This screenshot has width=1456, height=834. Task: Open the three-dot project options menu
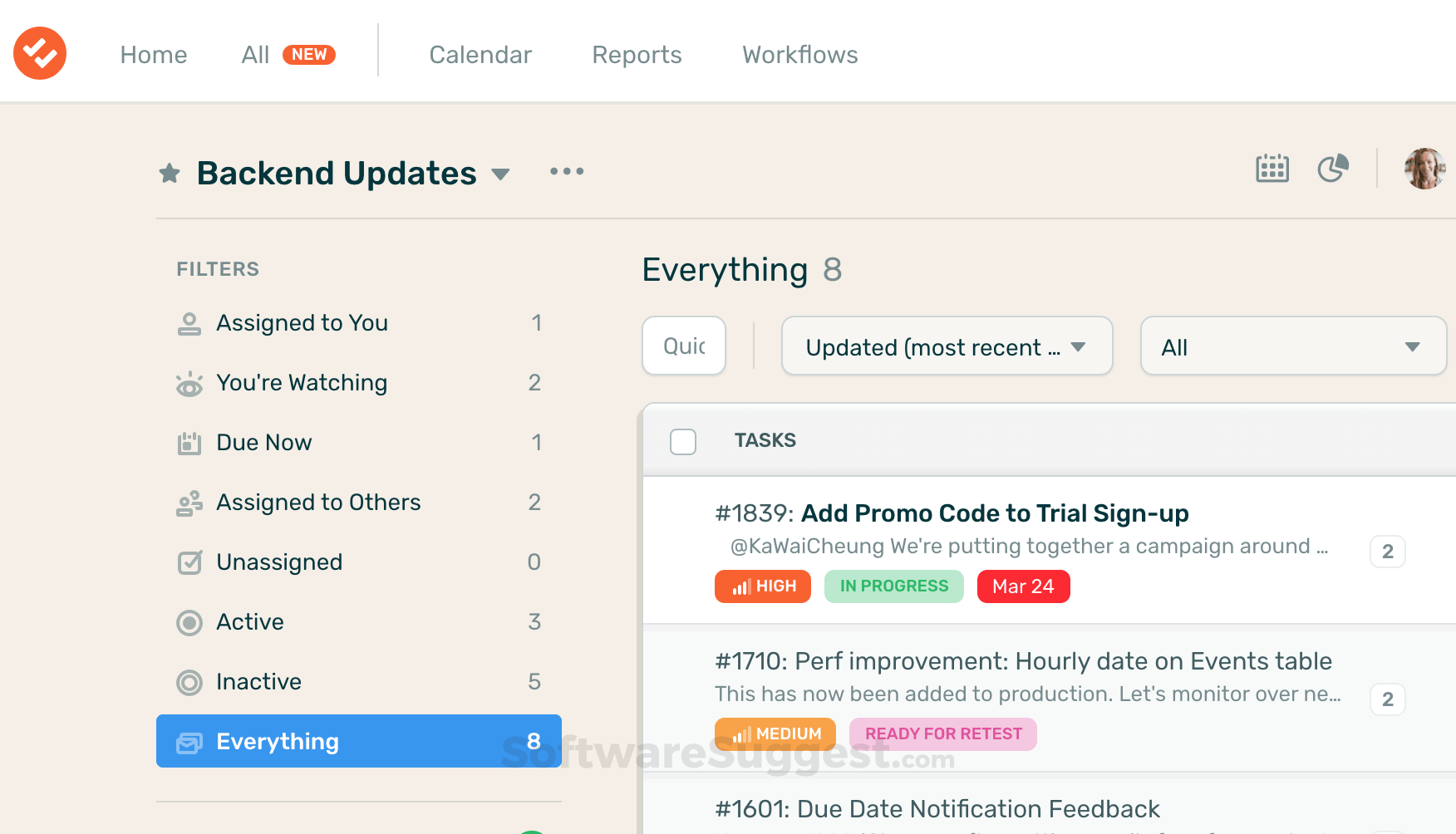[567, 172]
